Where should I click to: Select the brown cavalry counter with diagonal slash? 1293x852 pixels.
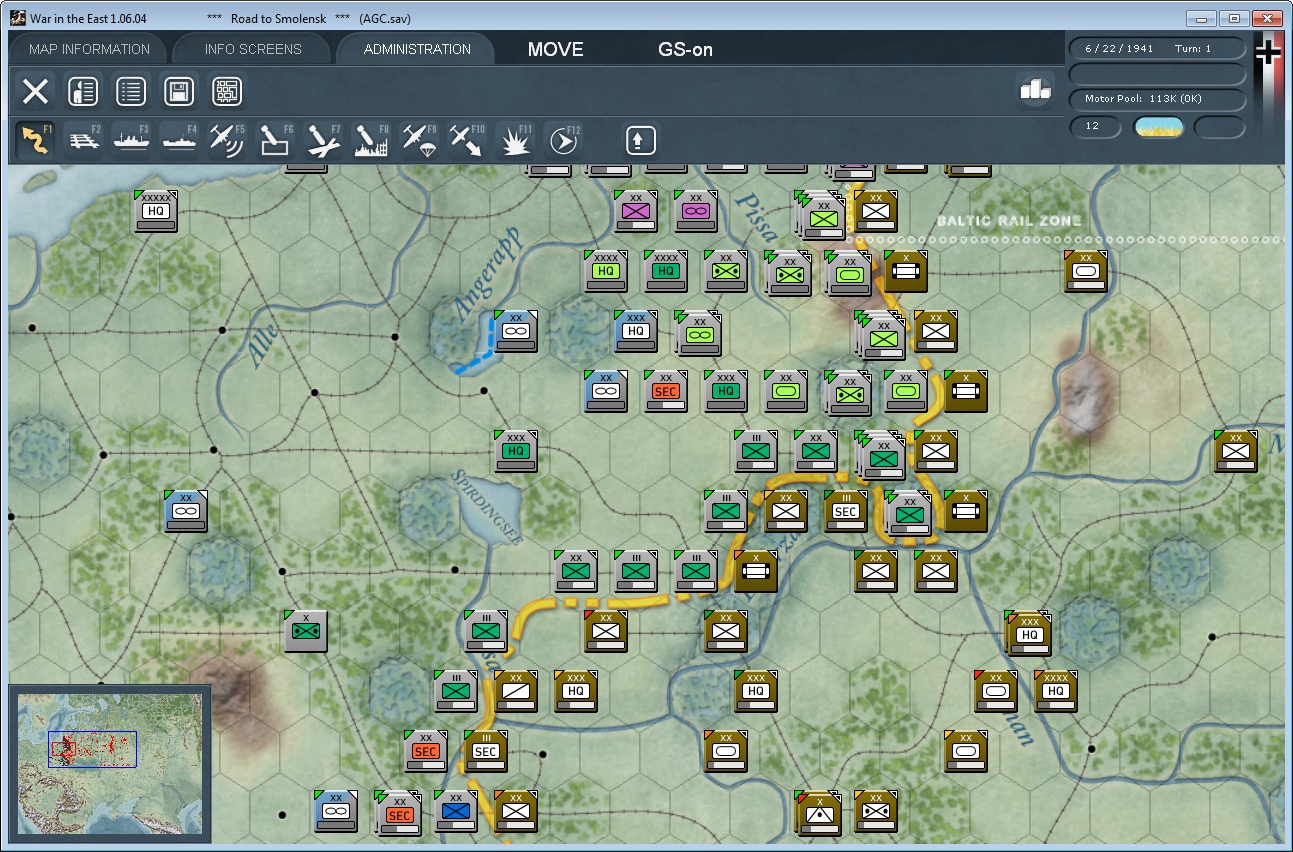pyautogui.click(x=515, y=690)
